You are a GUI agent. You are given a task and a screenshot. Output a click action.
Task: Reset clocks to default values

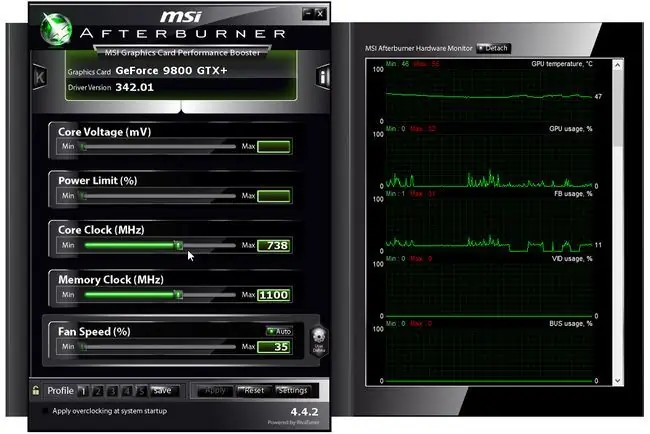[x=254, y=390]
